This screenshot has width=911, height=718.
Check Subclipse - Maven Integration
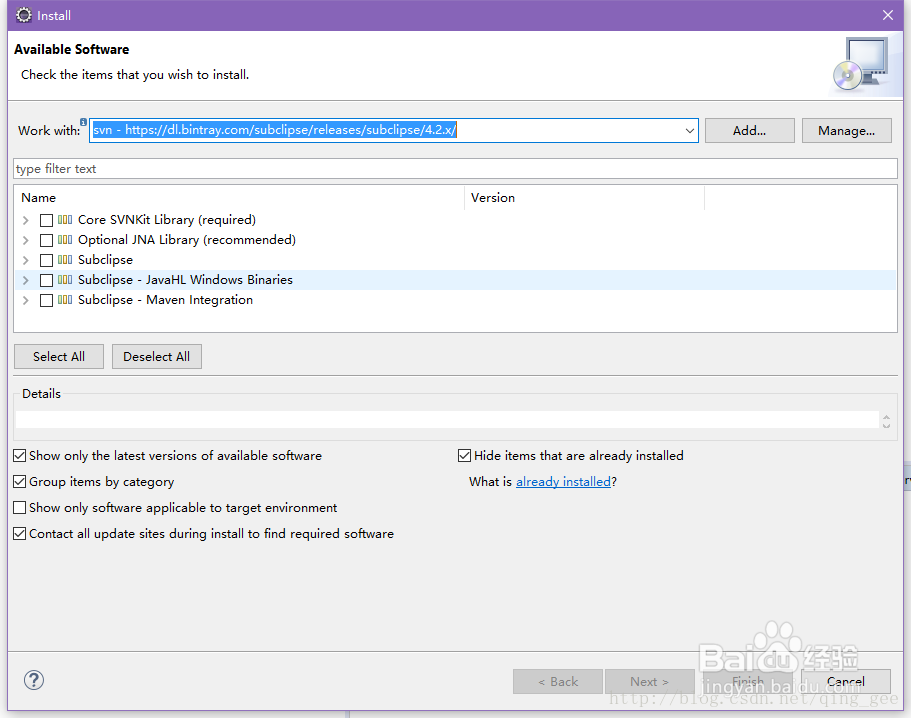pyautogui.click(x=46, y=300)
